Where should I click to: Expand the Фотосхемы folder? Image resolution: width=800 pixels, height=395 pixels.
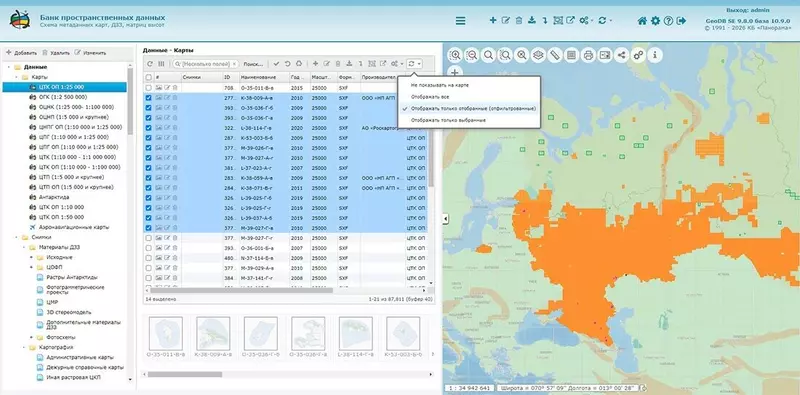(31, 337)
